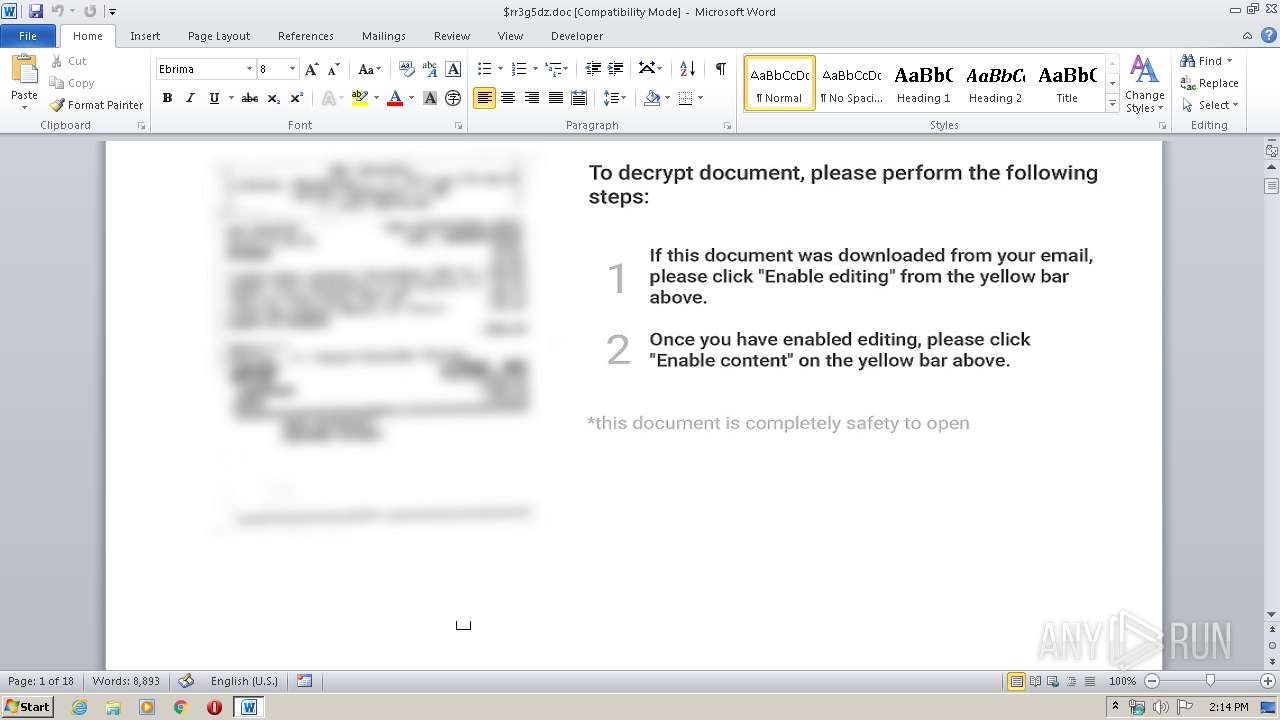Toggle Align Text Left

pos(484,98)
